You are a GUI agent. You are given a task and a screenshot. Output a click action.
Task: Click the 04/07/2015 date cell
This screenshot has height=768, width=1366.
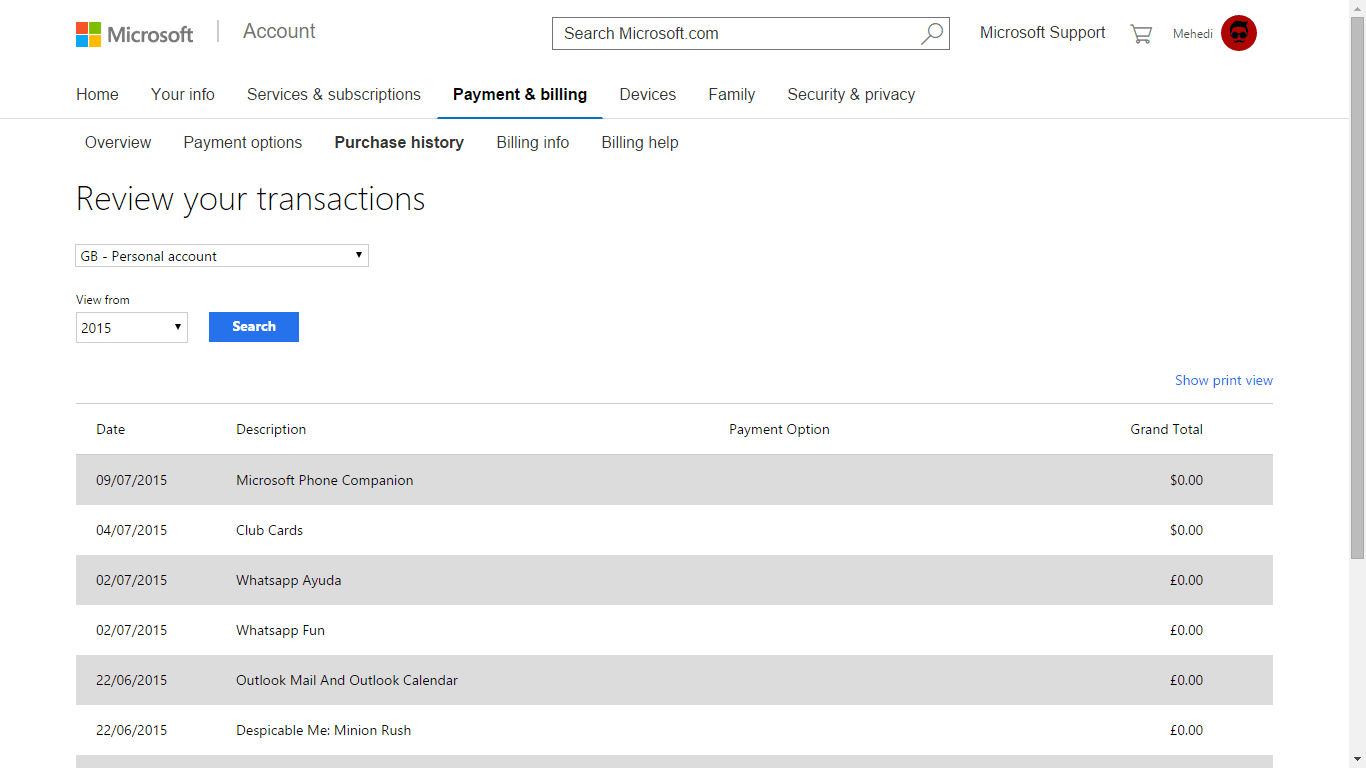(132, 530)
